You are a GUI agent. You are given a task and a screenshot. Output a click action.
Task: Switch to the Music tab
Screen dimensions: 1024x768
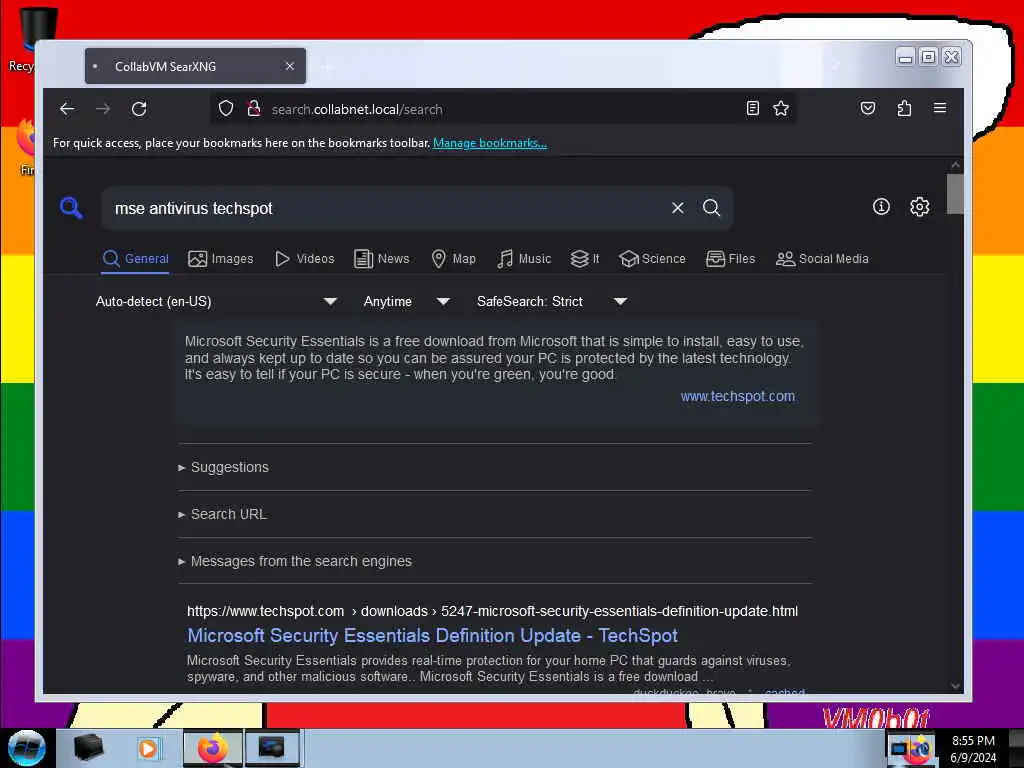coord(524,259)
